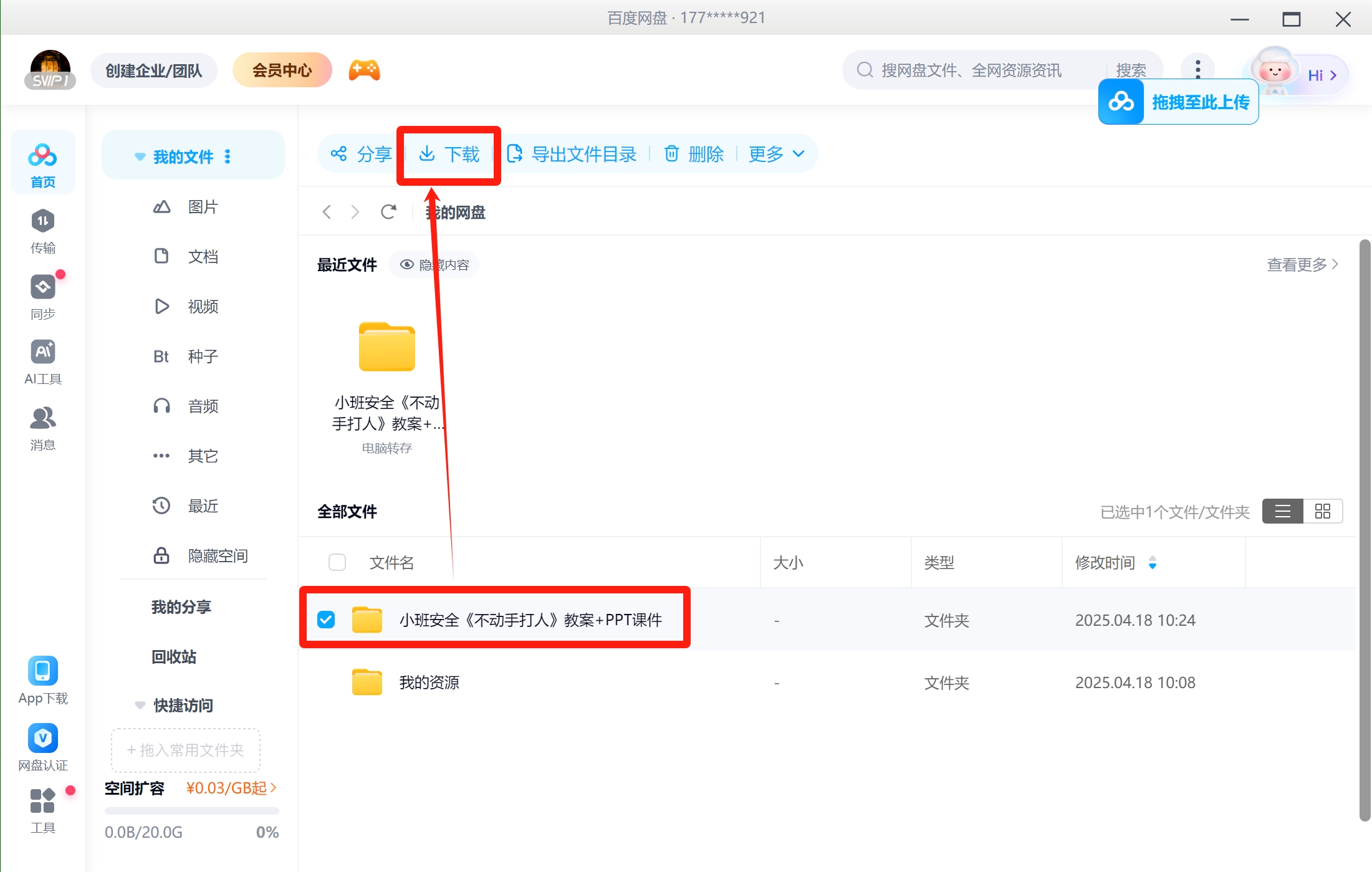Open the recent folder thumbnail 小班安全
This screenshot has height=872, width=1372.
[x=386, y=347]
